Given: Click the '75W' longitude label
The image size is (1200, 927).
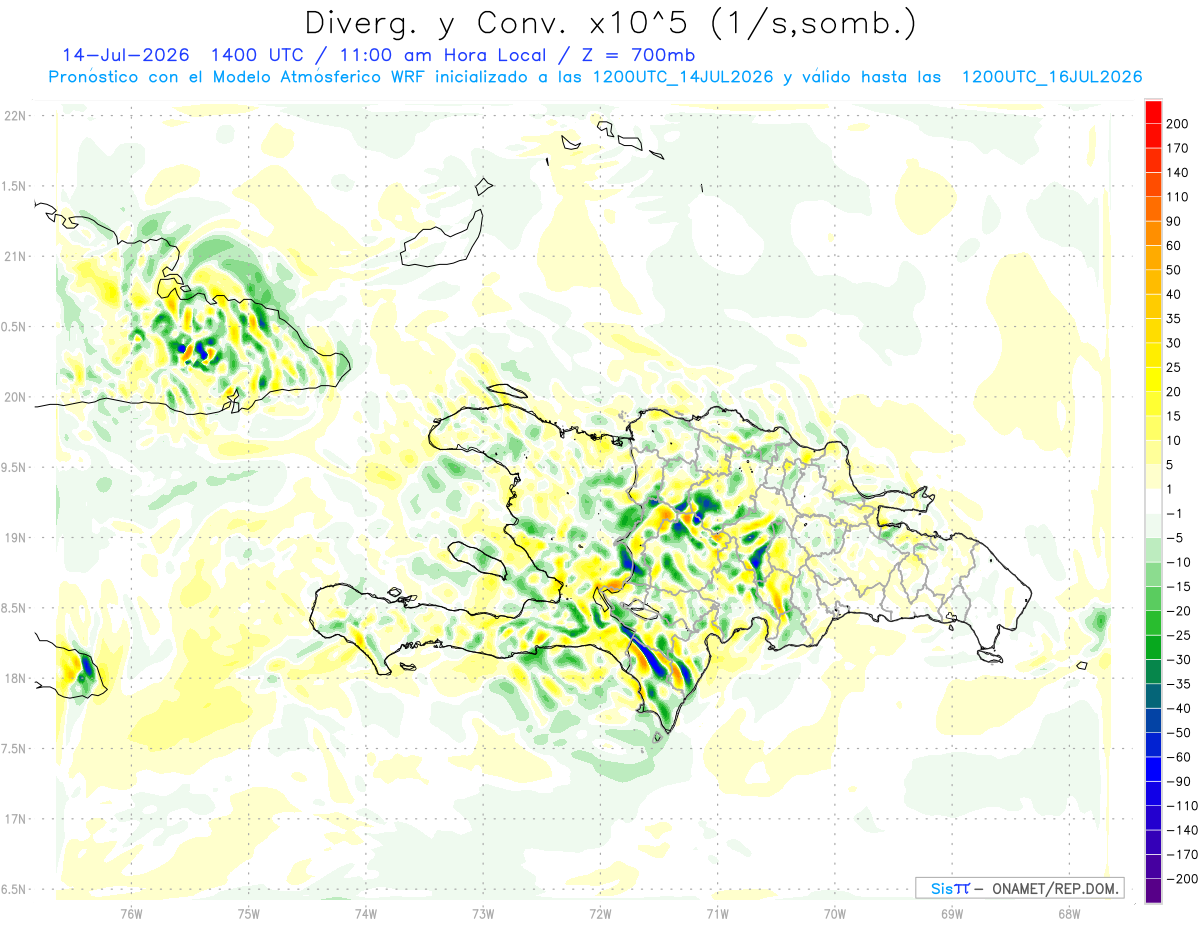Looking at the screenshot, I should coord(249,913).
